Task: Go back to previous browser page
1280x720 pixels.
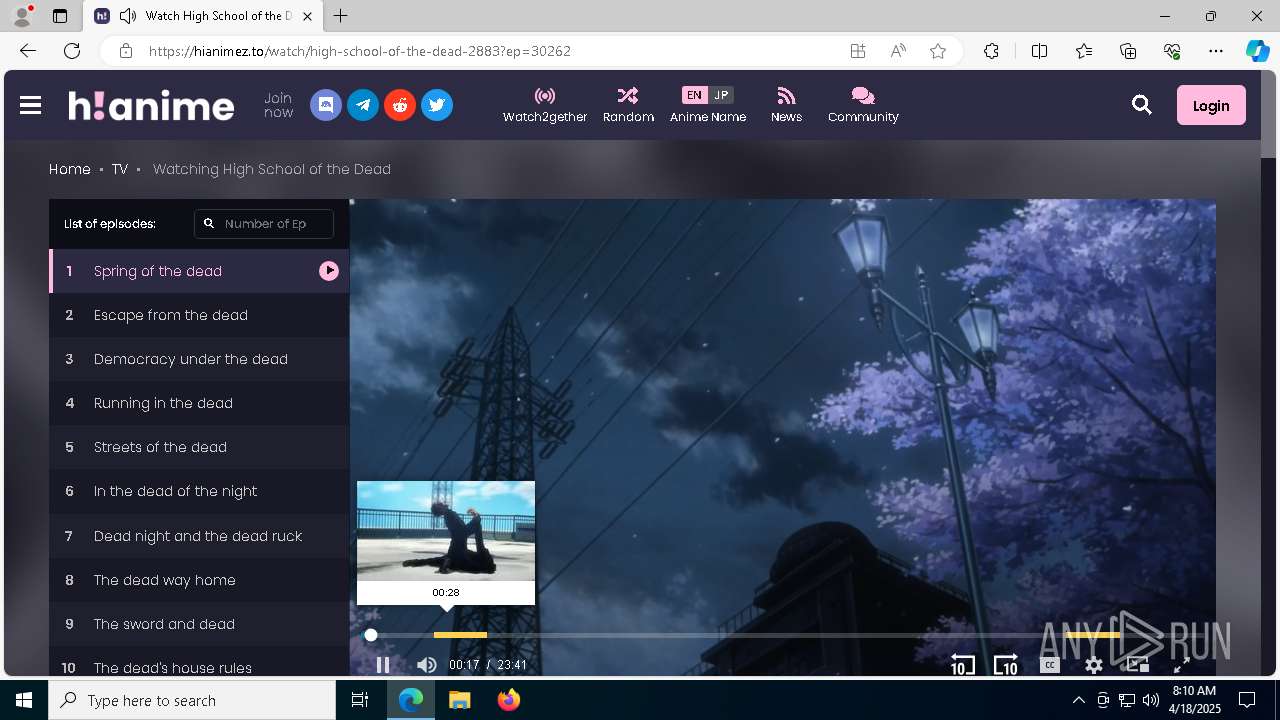Action: coord(28,51)
